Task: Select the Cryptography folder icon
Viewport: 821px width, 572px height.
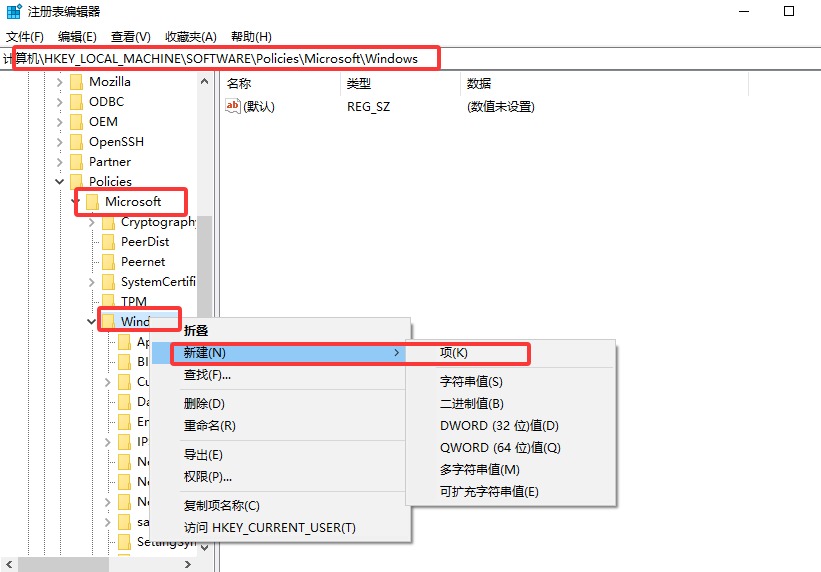Action: 108,222
